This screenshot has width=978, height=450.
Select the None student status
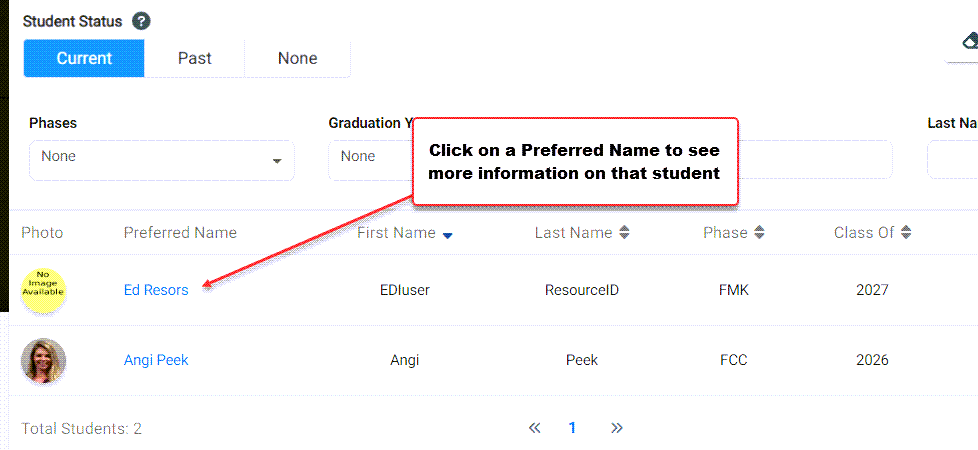pyautogui.click(x=298, y=58)
